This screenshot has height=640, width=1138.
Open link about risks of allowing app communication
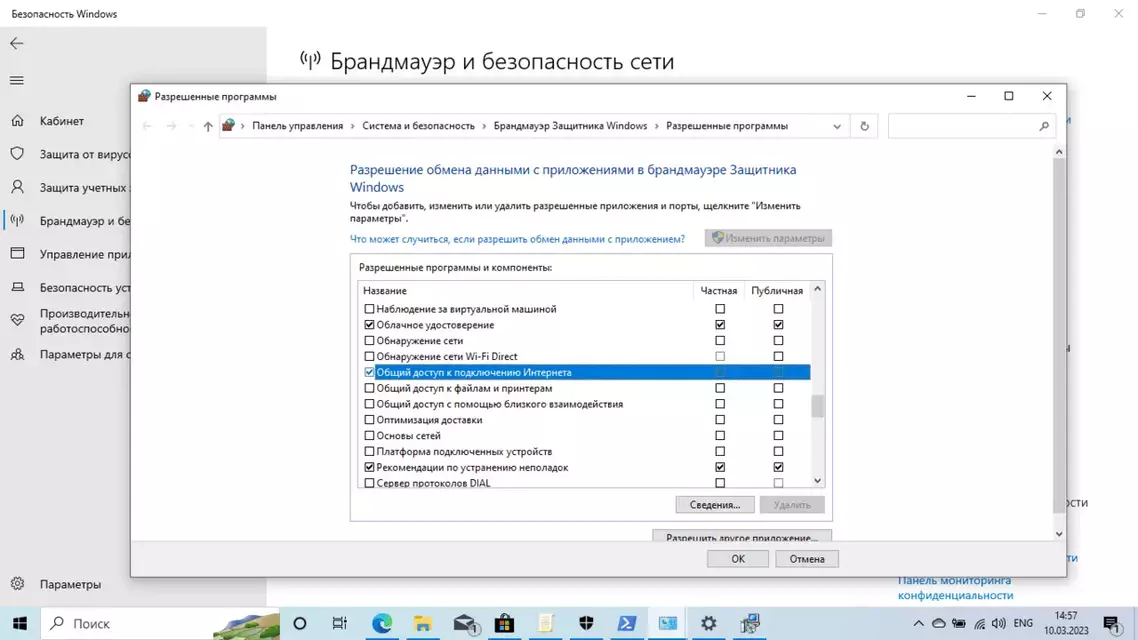click(x=517, y=239)
